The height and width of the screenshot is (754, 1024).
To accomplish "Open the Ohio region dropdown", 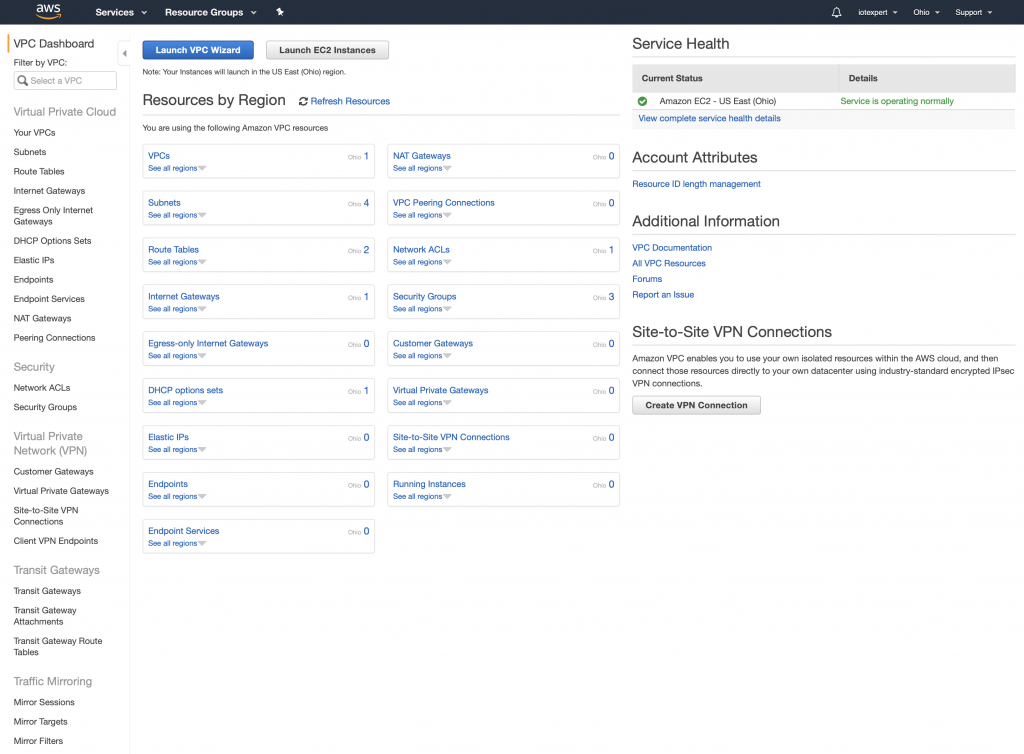I will pyautogui.click(x=926, y=12).
